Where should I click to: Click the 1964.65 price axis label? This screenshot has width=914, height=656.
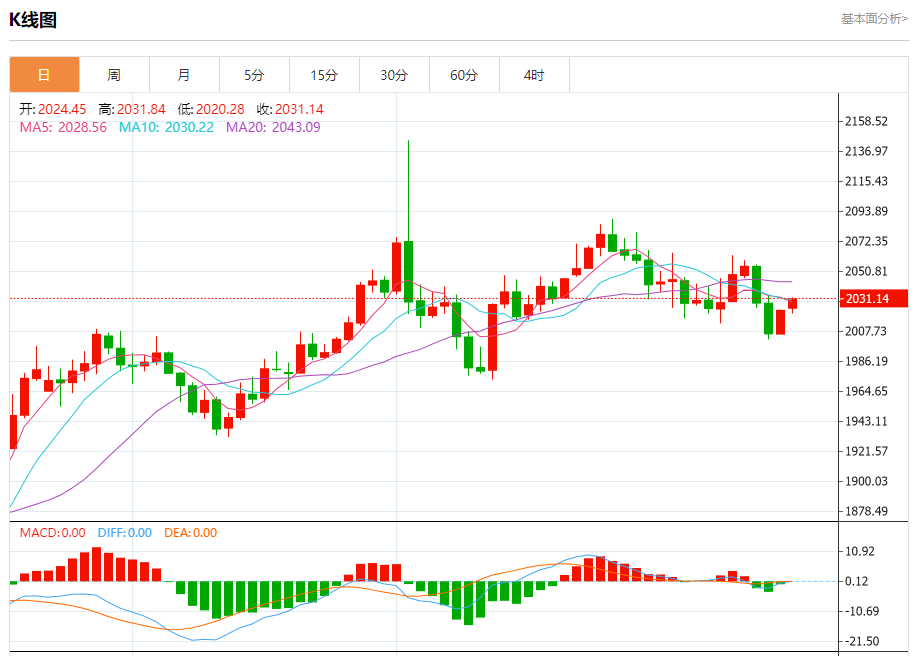[866, 391]
